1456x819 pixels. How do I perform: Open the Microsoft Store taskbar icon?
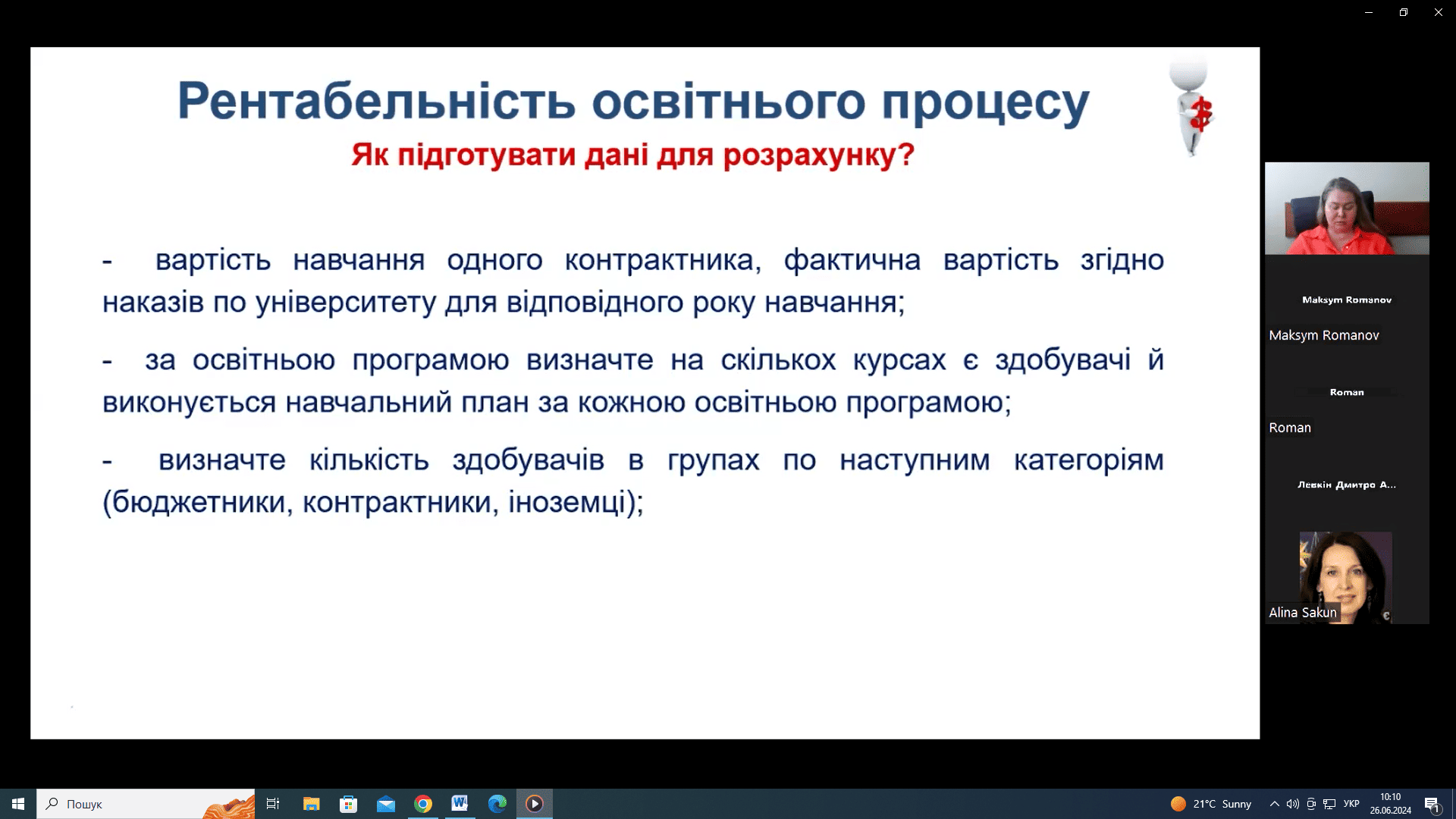pos(348,804)
